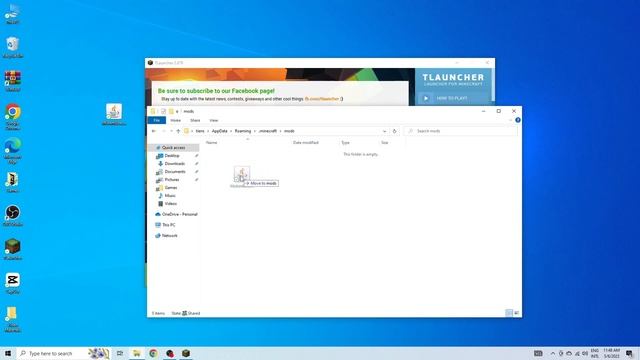Click mods in the address breadcrumb

coord(289,131)
